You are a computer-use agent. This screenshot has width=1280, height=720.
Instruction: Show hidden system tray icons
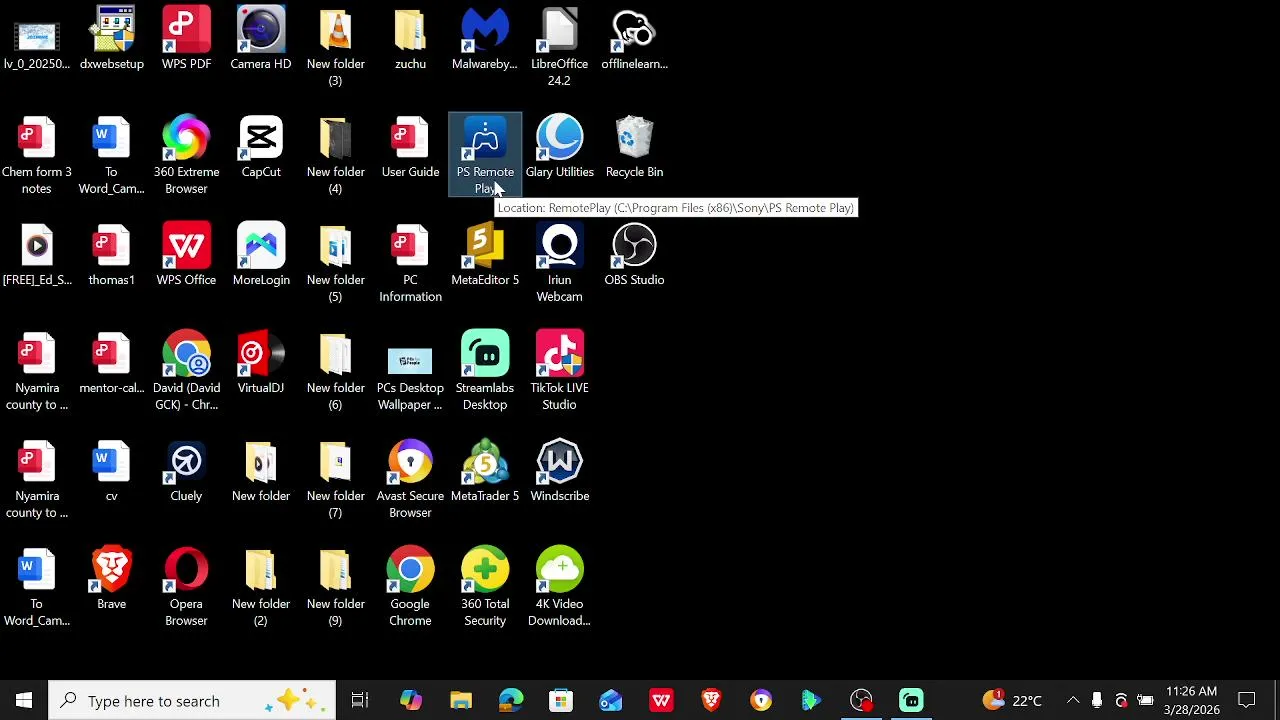pyautogui.click(x=1073, y=701)
